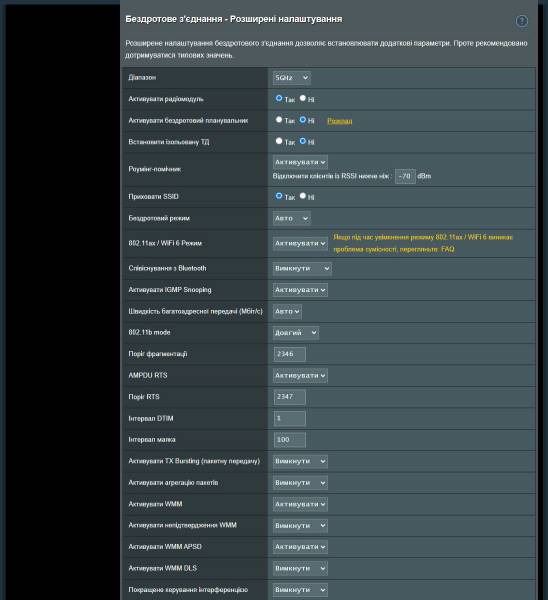
Task: Open the FAQ link in WiFi 6 note
Action: pos(448,249)
